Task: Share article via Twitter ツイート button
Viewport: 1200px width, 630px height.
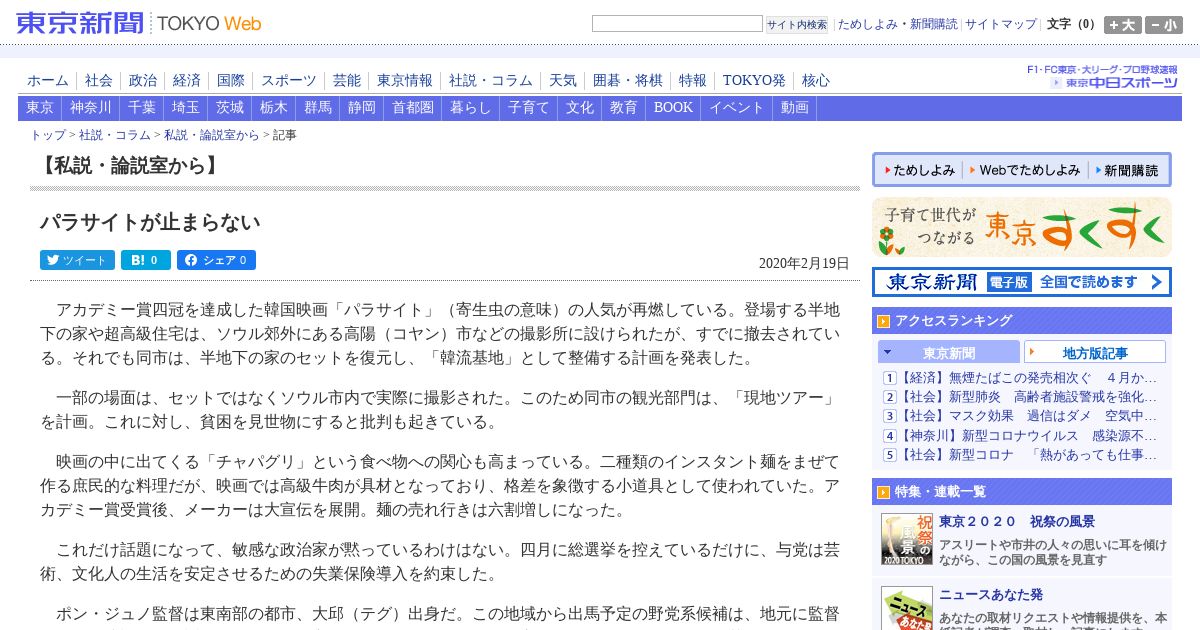Action: coord(77,260)
